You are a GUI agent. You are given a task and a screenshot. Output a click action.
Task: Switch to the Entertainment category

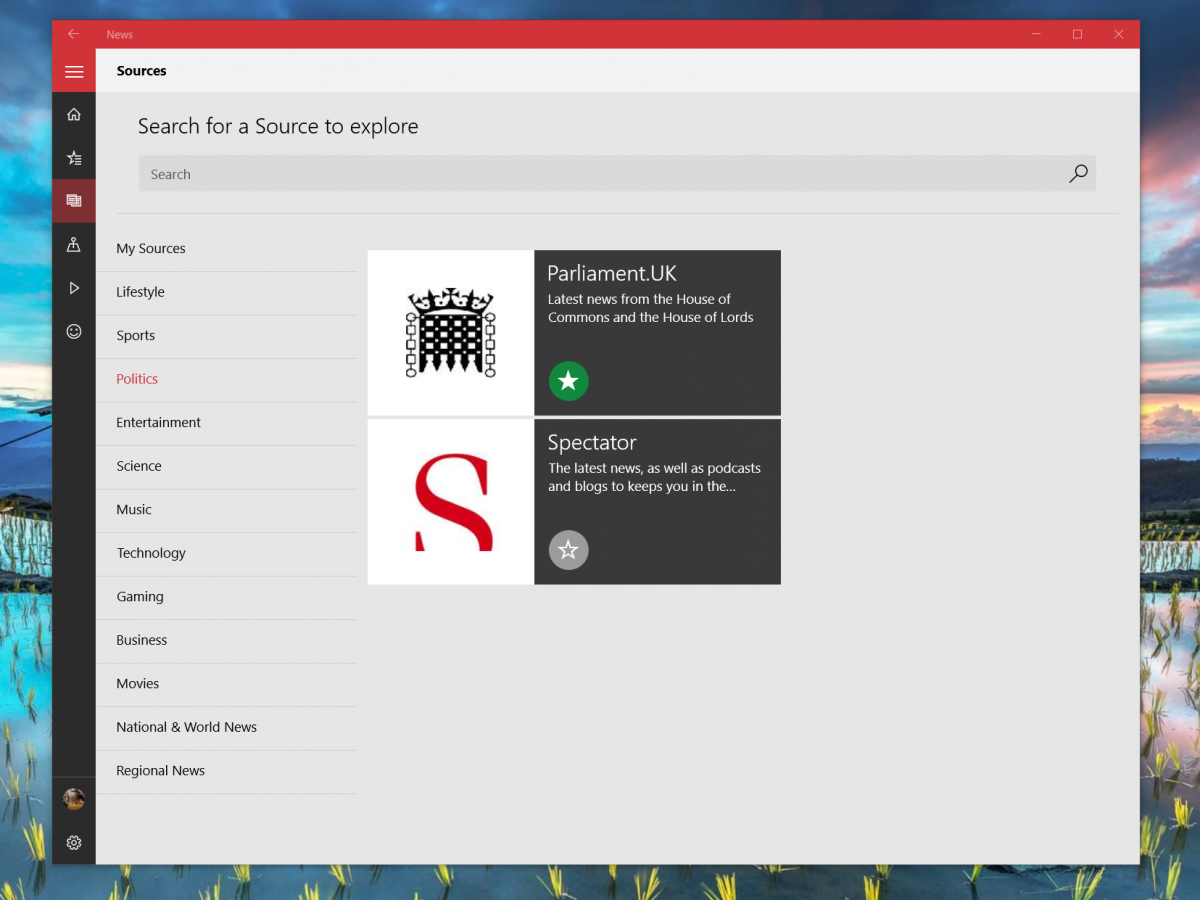(158, 422)
